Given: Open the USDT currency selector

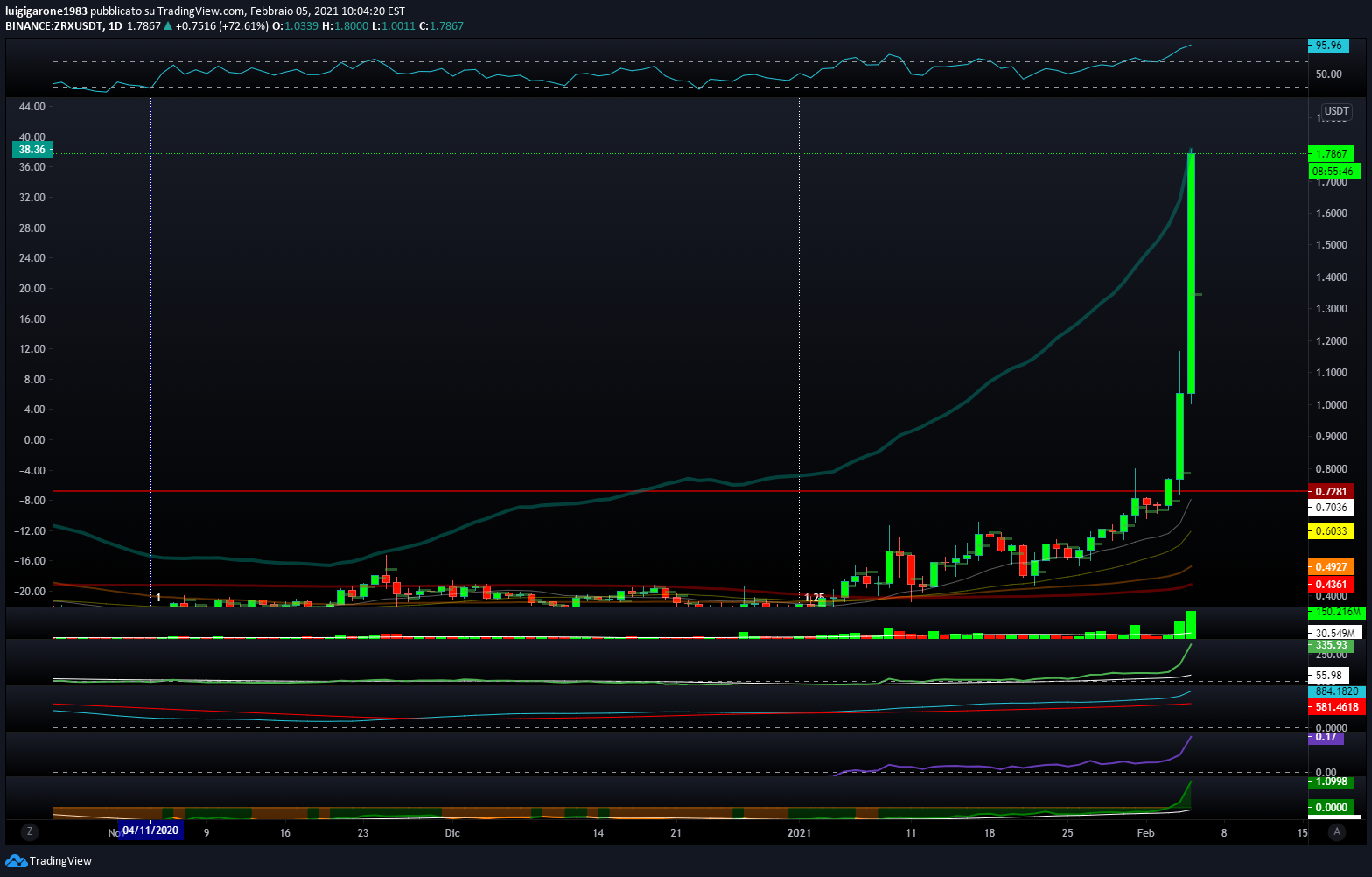Looking at the screenshot, I should point(1336,111).
